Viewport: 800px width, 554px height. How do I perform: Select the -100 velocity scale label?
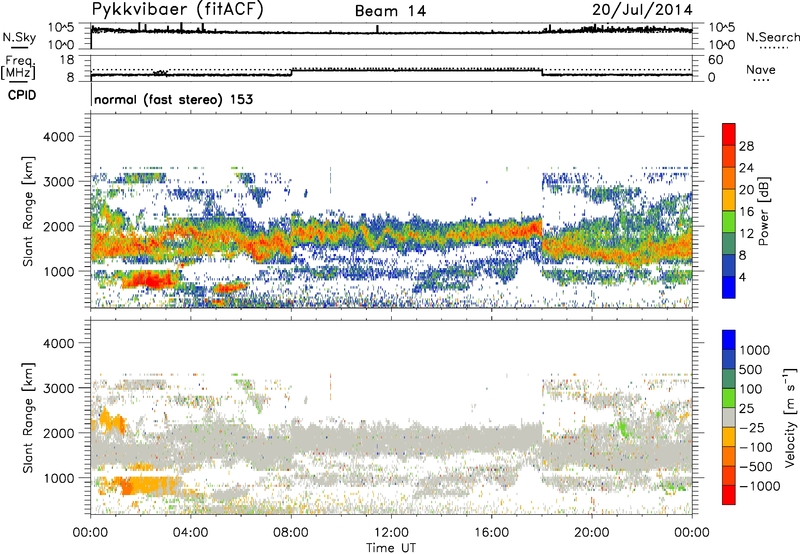756,447
